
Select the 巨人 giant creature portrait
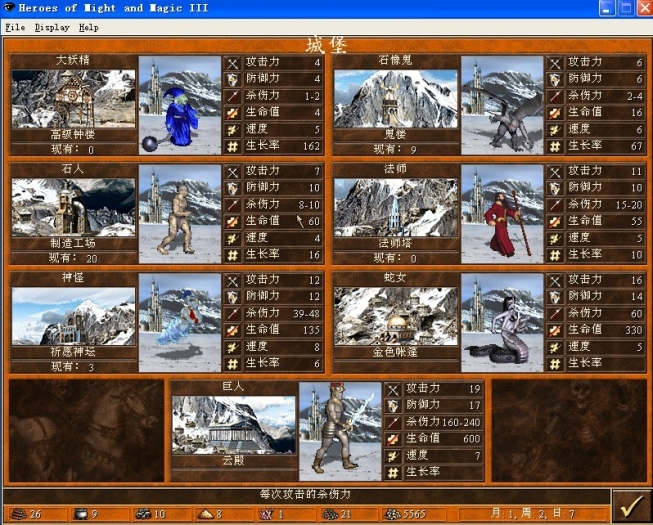pos(340,432)
